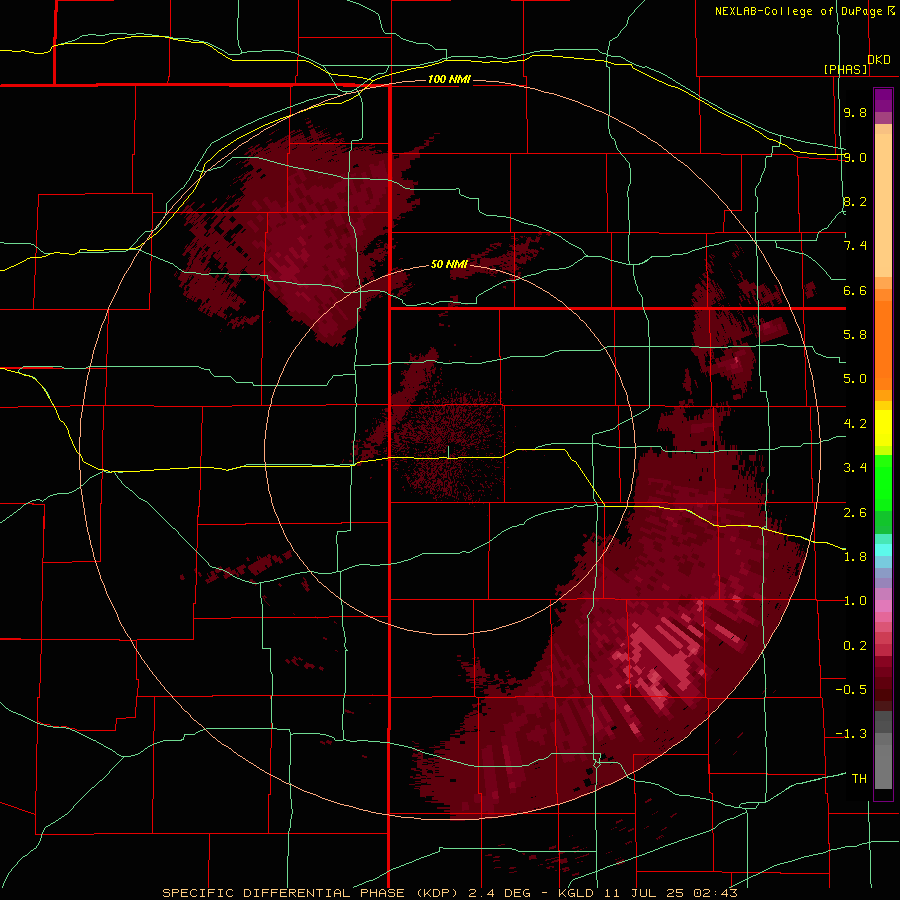The image size is (900, 900).
Task: Select the 2.6 scale label
Action: pyautogui.click(x=855, y=512)
